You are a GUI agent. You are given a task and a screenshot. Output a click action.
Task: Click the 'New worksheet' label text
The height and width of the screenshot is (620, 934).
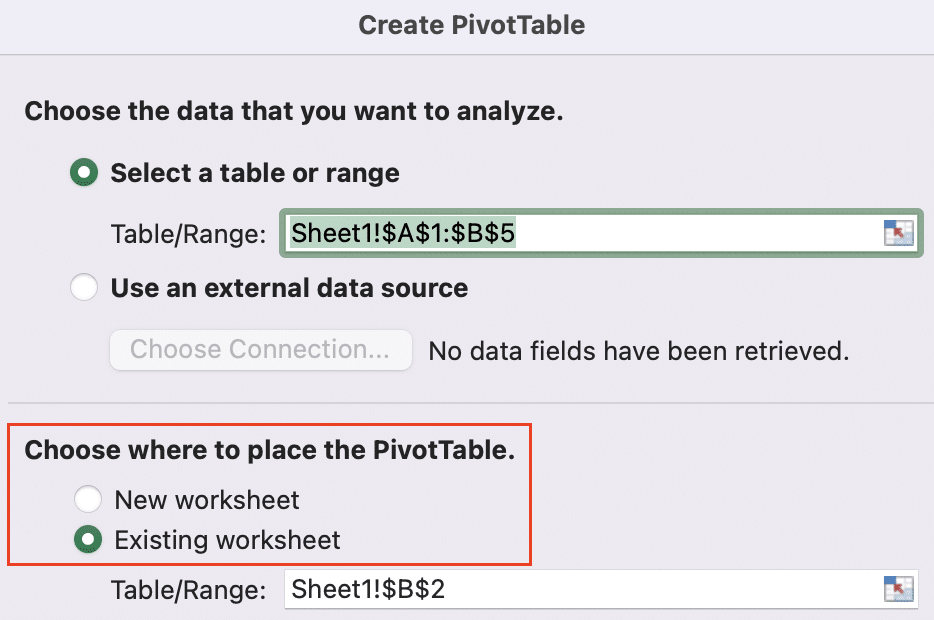pyautogui.click(x=207, y=500)
